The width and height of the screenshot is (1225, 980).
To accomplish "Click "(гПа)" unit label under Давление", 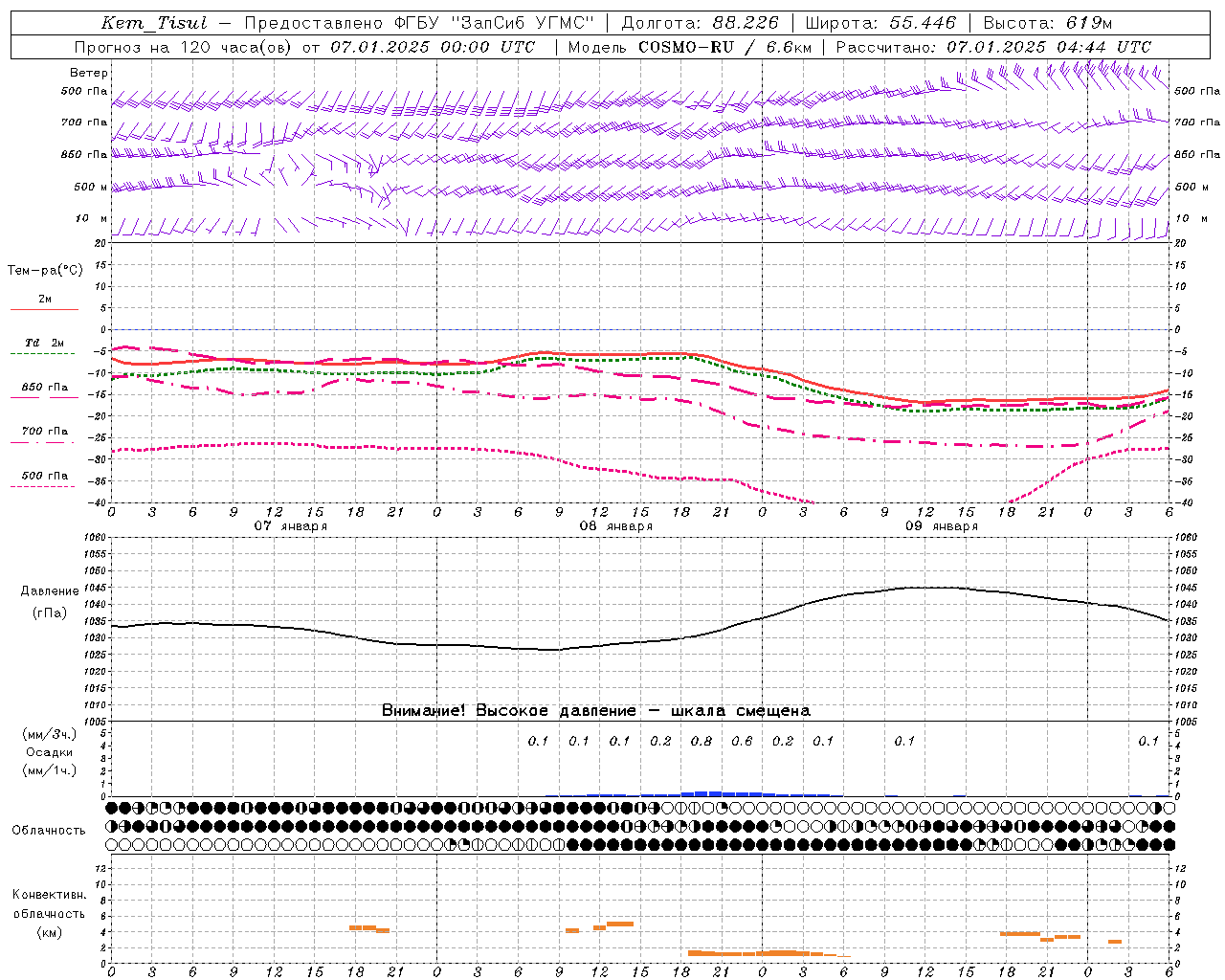I will (50, 612).
